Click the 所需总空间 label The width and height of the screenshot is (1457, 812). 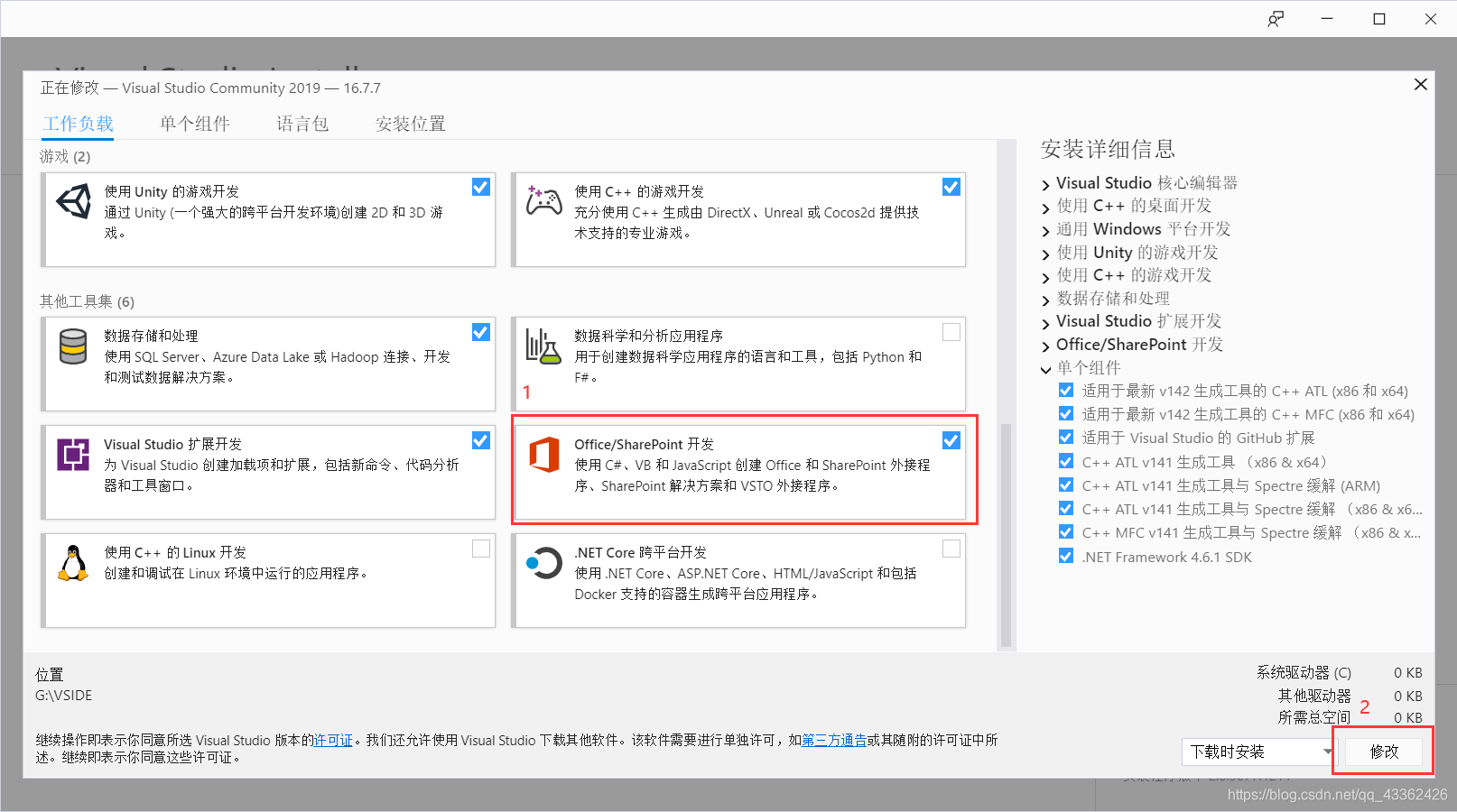tap(1314, 717)
